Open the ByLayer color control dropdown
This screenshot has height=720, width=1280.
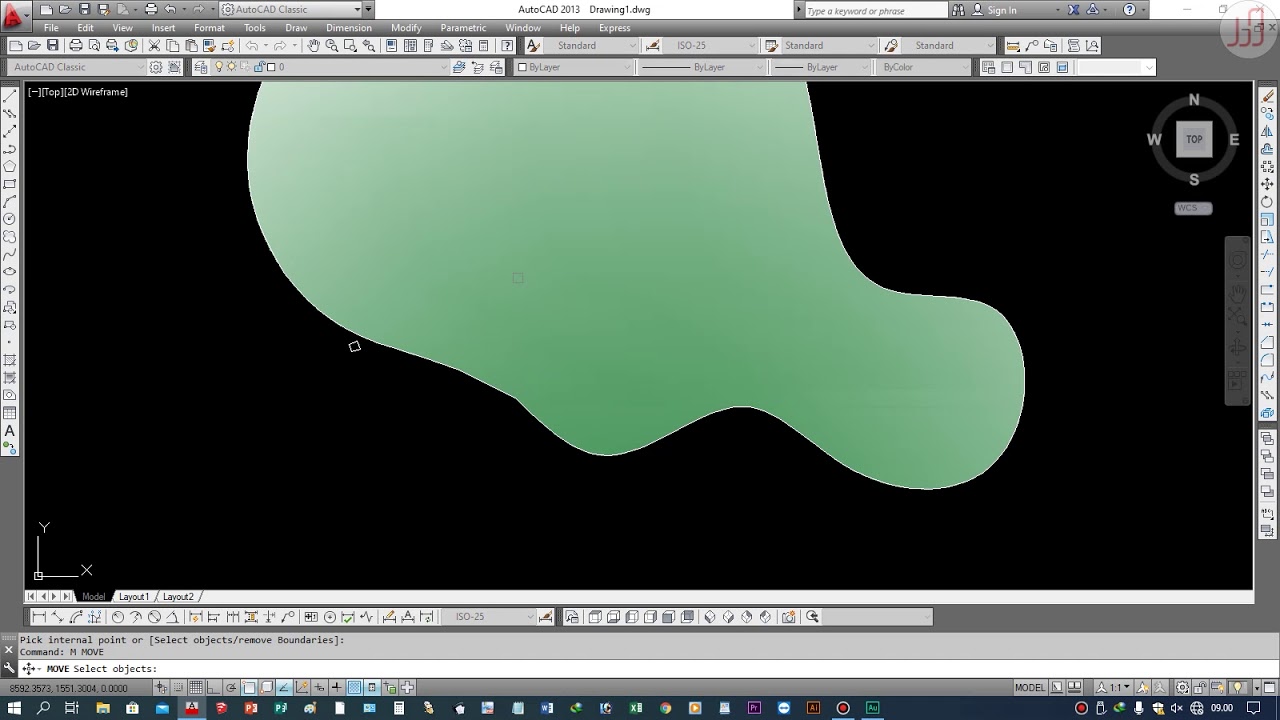pyautogui.click(x=574, y=67)
